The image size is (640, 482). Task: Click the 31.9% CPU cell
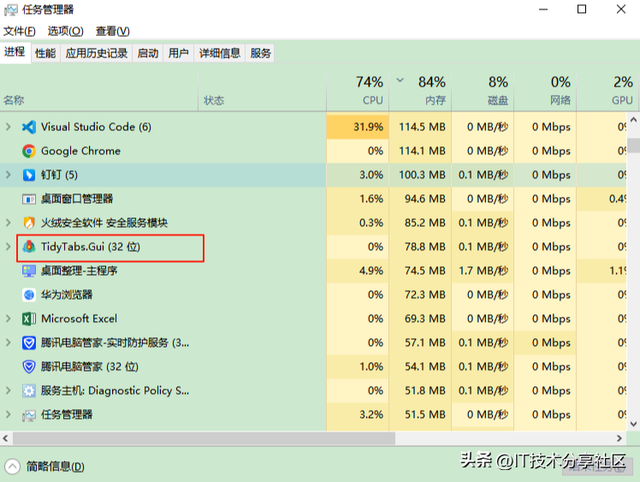358,127
